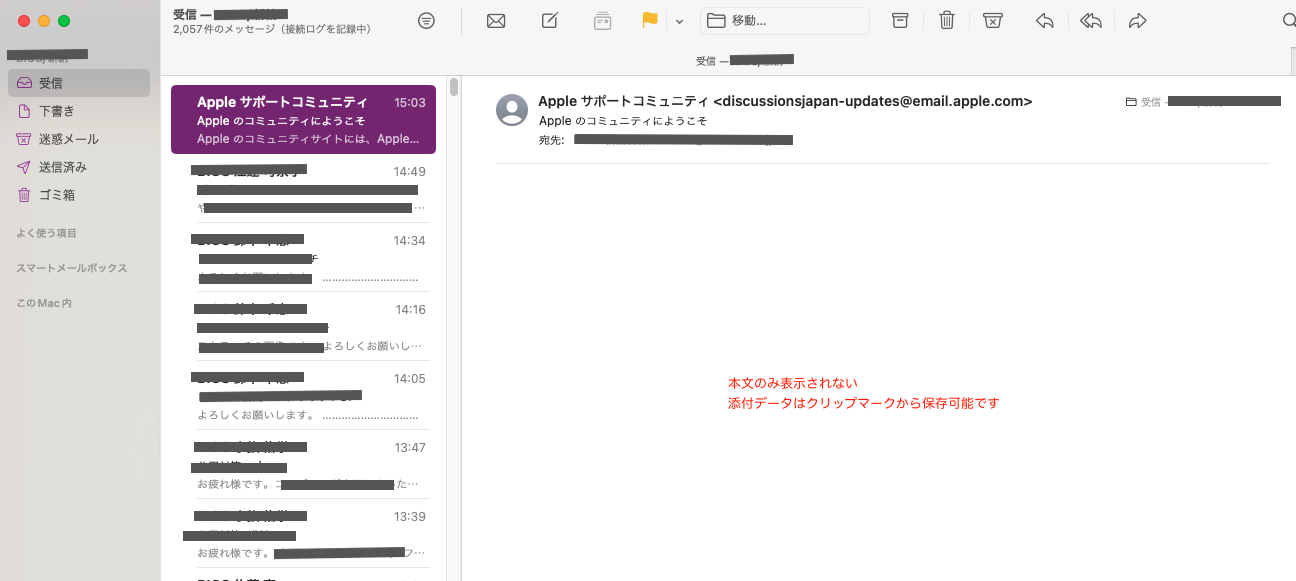Click よく使う項目 section header
1296x581 pixels.
pos(46,233)
